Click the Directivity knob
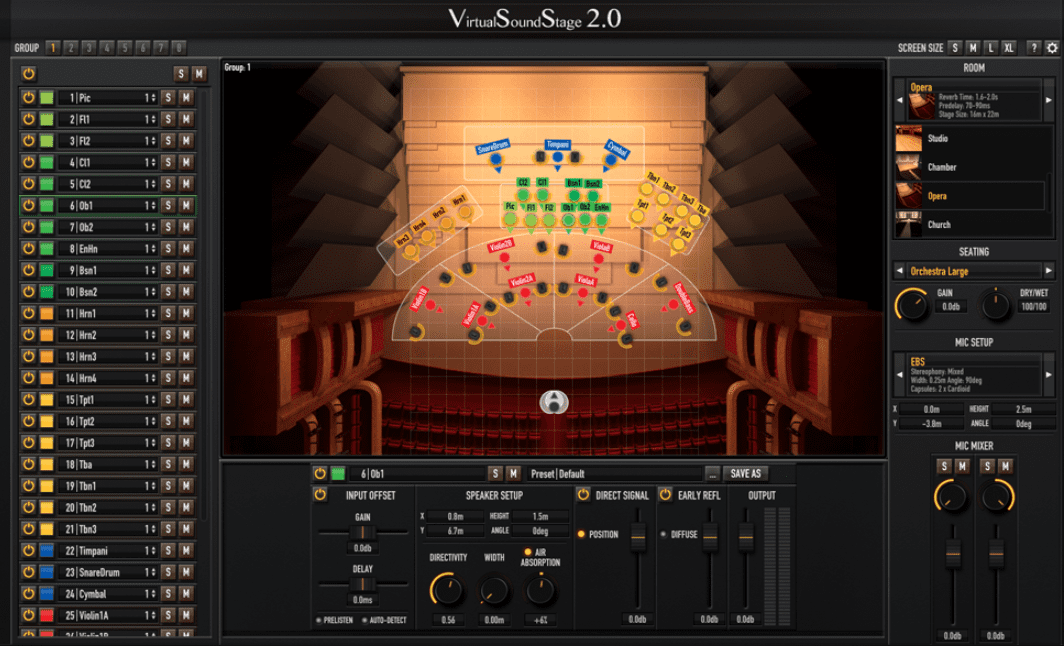1064x646 pixels. [x=446, y=590]
